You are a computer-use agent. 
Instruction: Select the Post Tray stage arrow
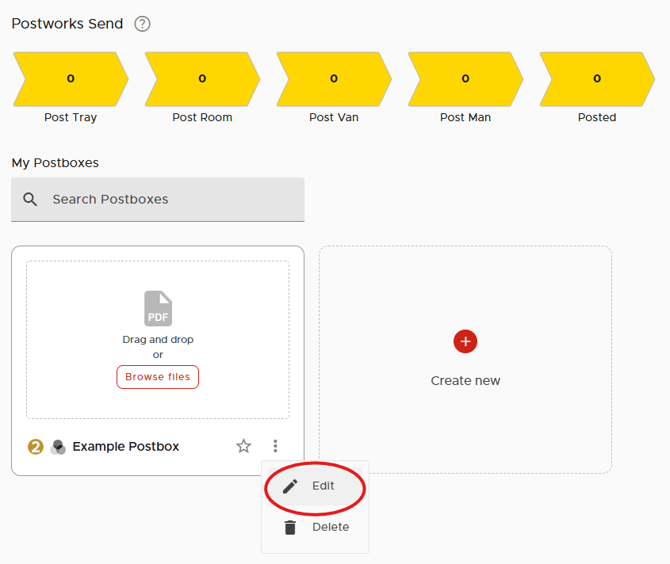pyautogui.click(x=70, y=79)
